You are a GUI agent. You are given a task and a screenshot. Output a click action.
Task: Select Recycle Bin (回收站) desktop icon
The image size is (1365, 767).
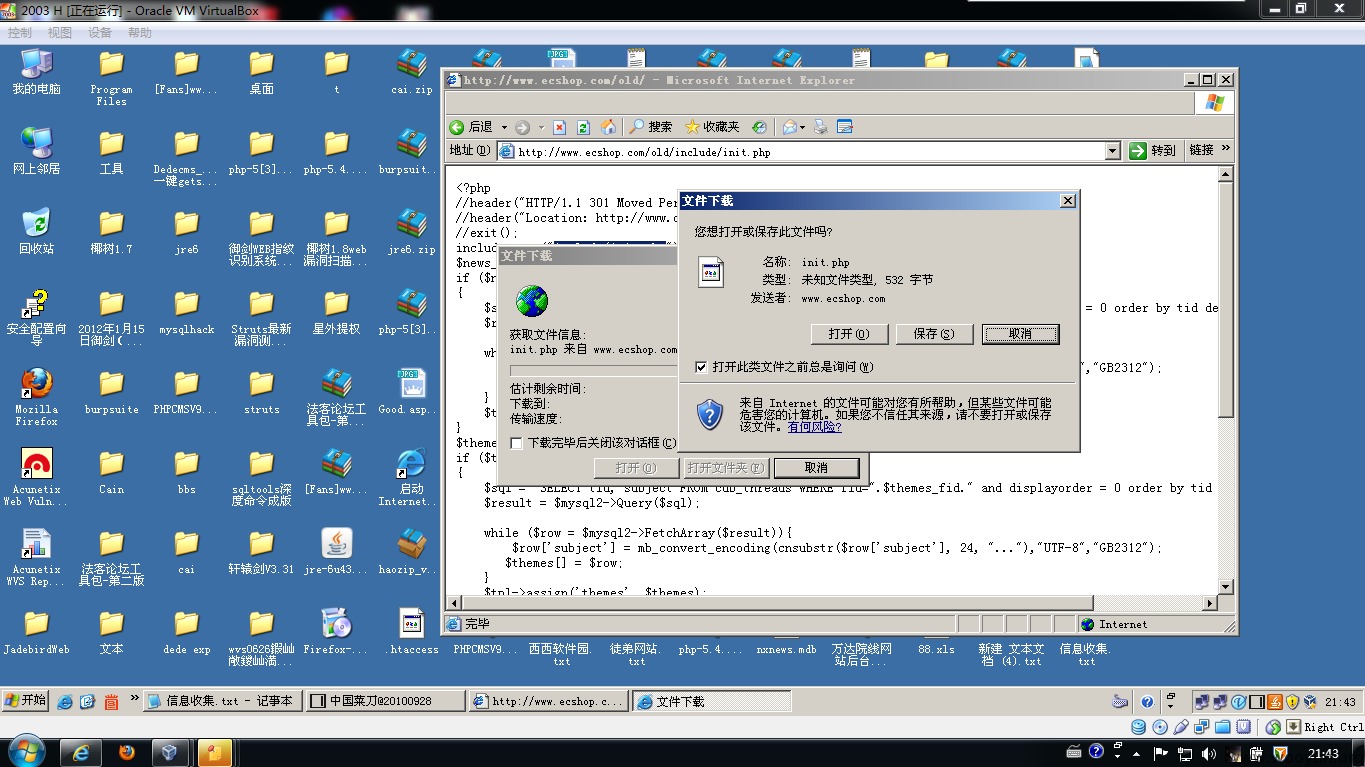tap(37, 233)
